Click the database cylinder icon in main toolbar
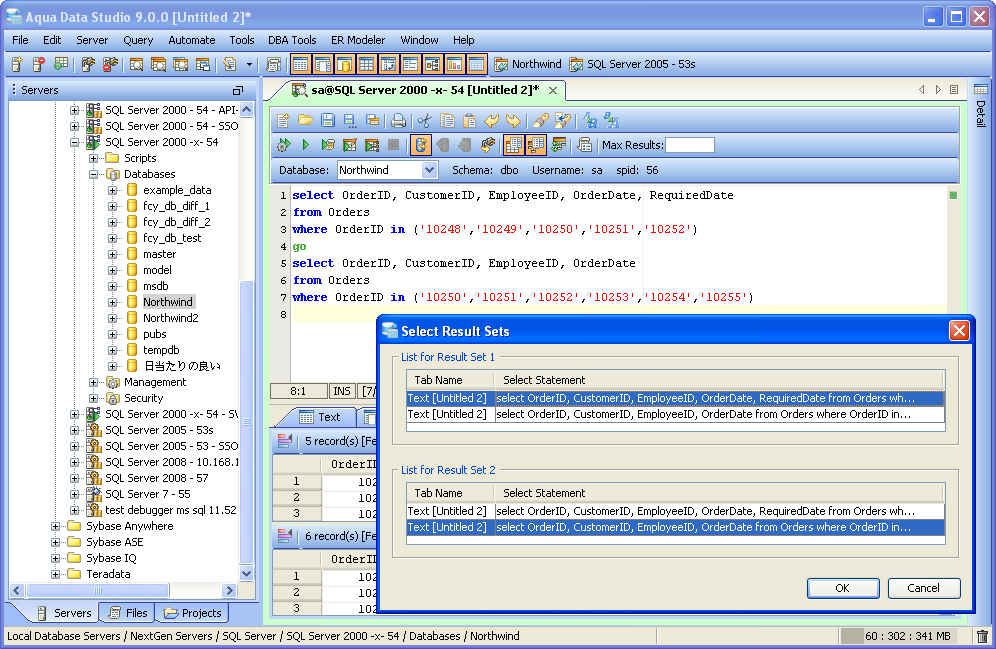 [344, 64]
